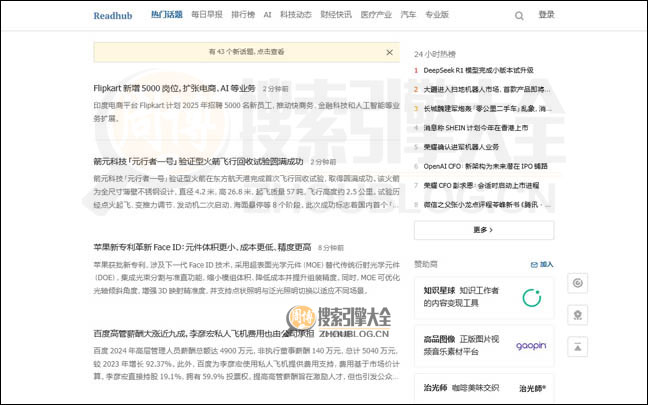
Task: Open the Apple Face ID patent headline
Action: [202, 248]
